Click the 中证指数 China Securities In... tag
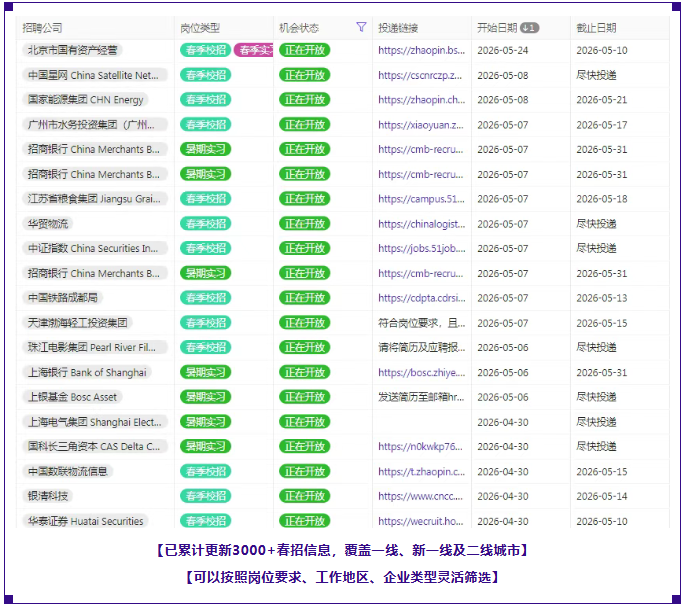Screen dimensions: 685x607 point(95,248)
